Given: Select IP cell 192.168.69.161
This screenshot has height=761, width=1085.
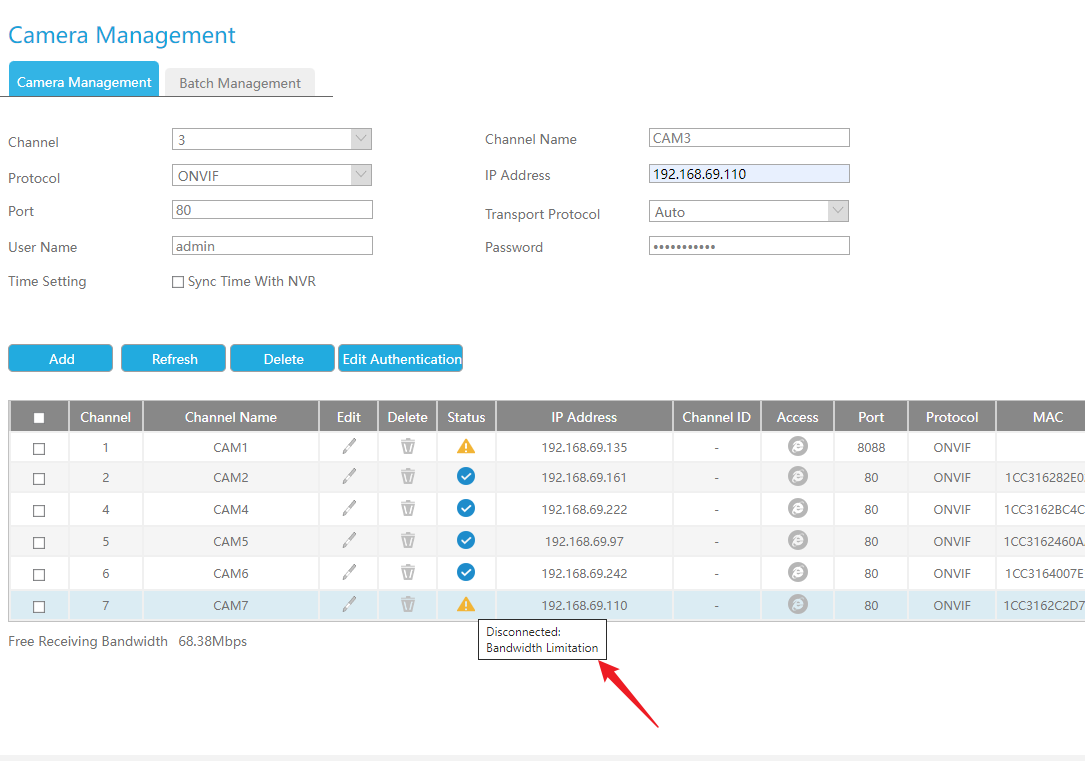Looking at the screenshot, I should click(584, 477).
